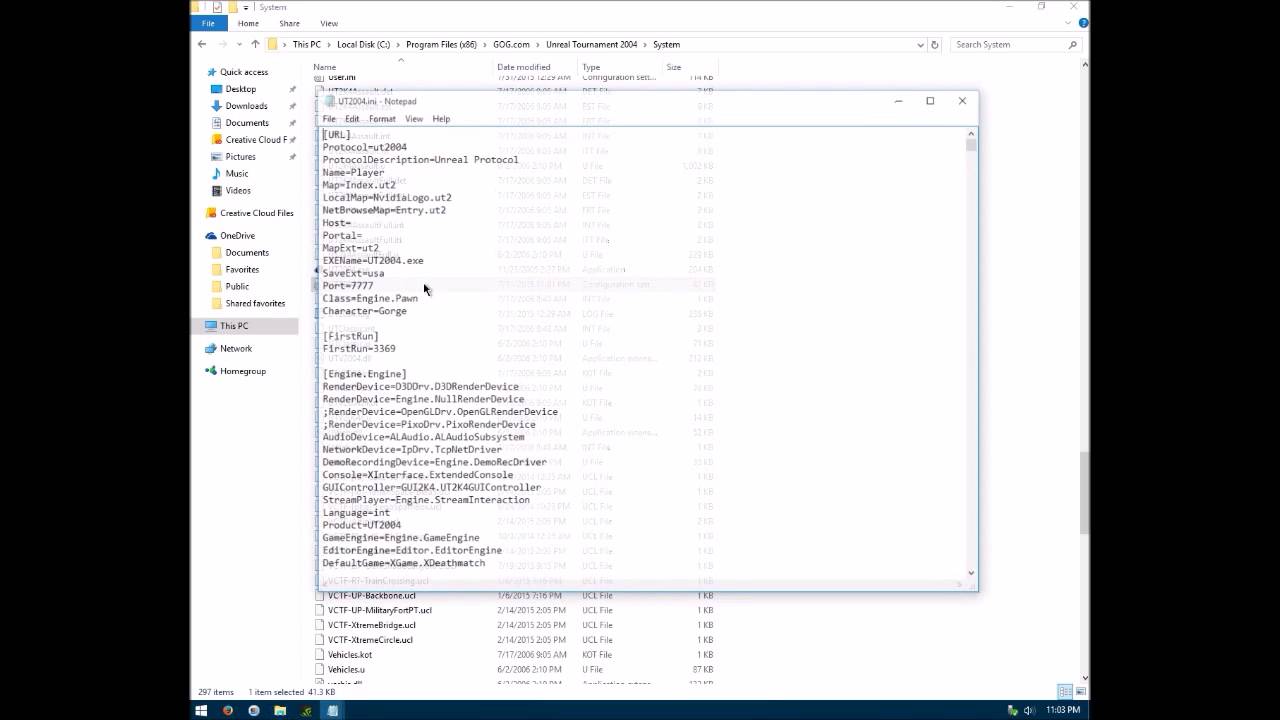Open the Windows Start menu
Screen dimensions: 1280x720
click(201, 710)
